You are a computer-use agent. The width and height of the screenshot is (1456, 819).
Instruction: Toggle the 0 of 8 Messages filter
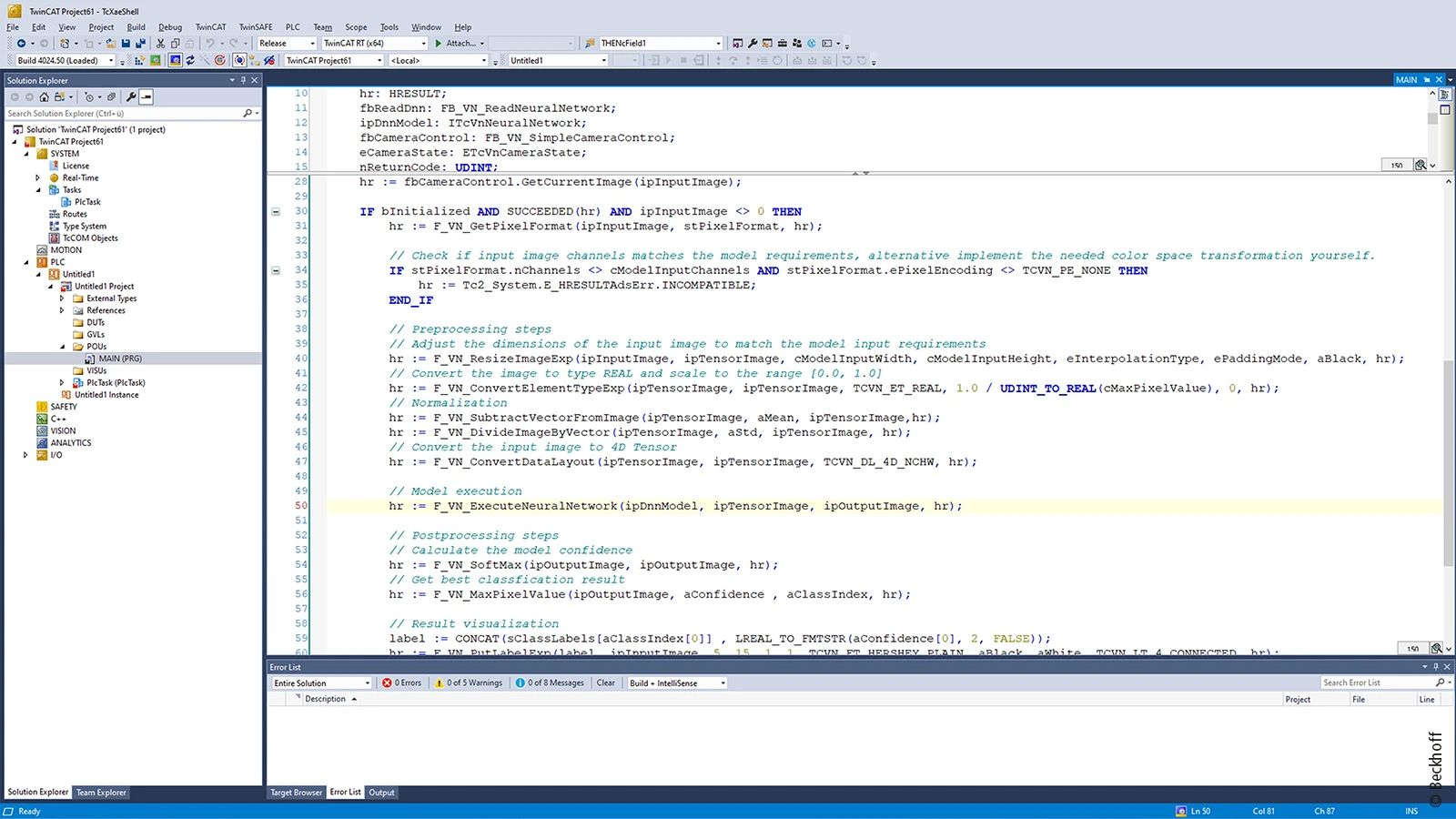coord(550,682)
